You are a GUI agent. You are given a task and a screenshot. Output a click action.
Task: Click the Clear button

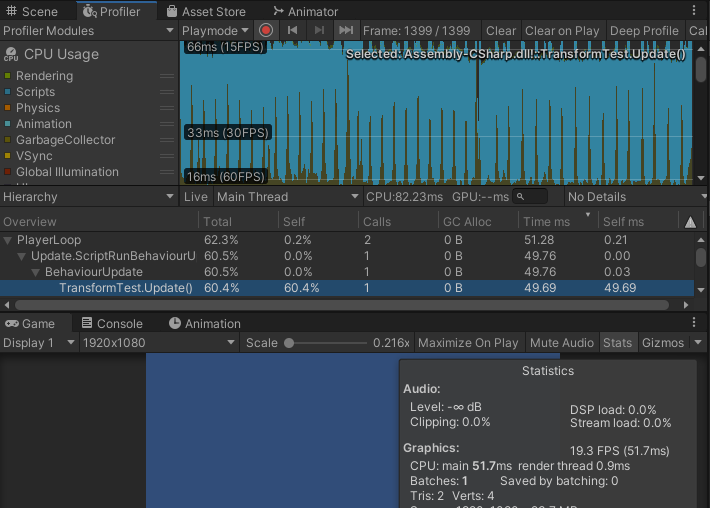501,31
